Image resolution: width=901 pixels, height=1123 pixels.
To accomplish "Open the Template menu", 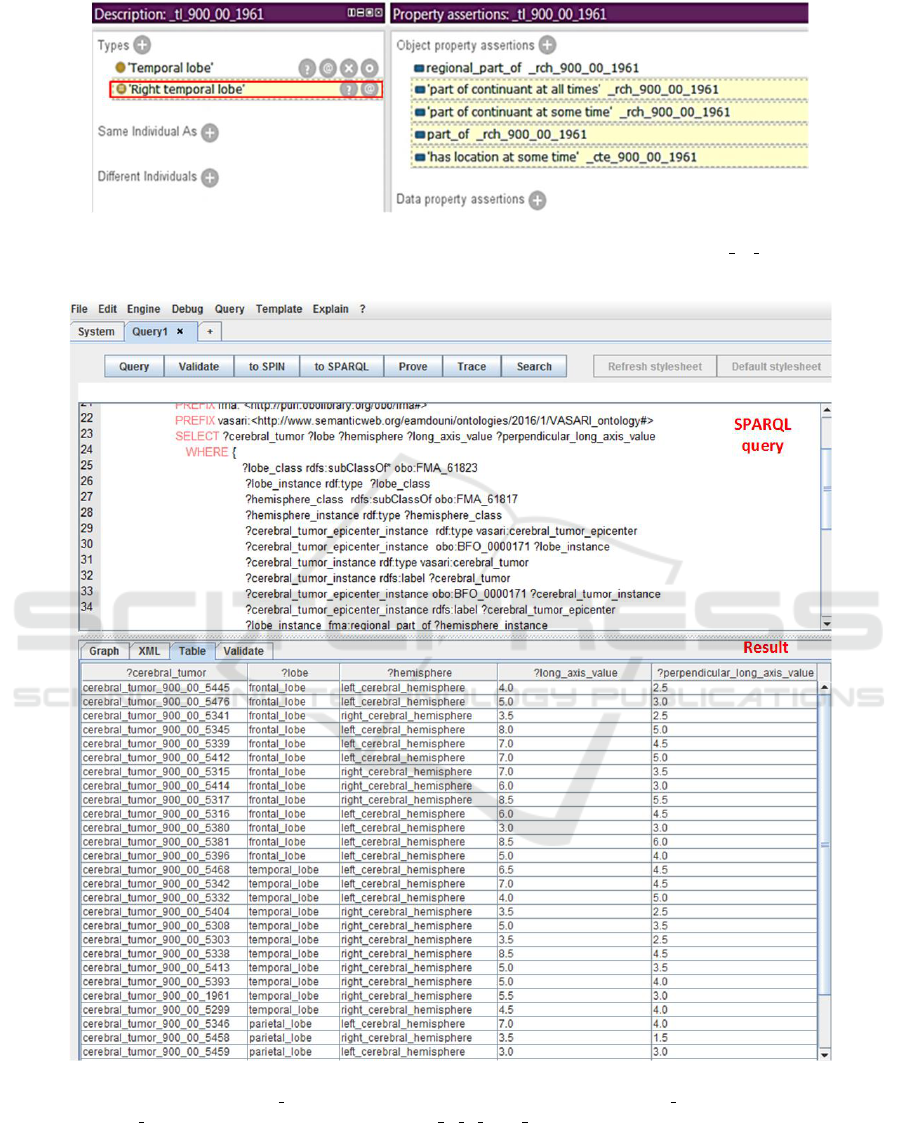I will coord(278,309).
